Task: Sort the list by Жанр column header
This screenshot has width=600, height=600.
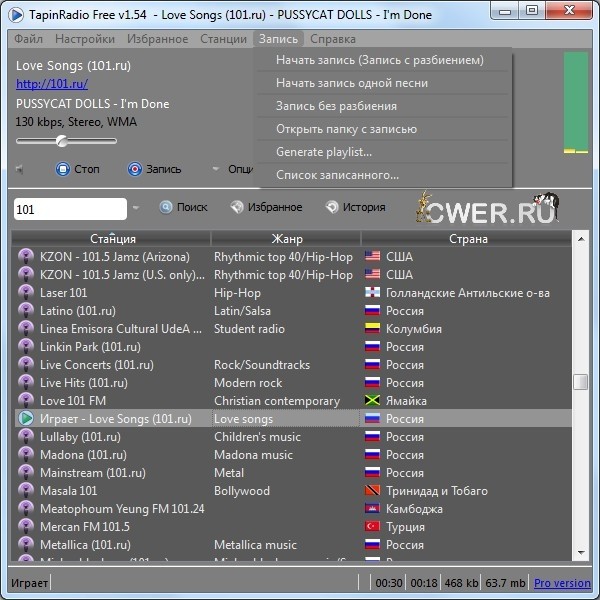Action: coord(286,239)
